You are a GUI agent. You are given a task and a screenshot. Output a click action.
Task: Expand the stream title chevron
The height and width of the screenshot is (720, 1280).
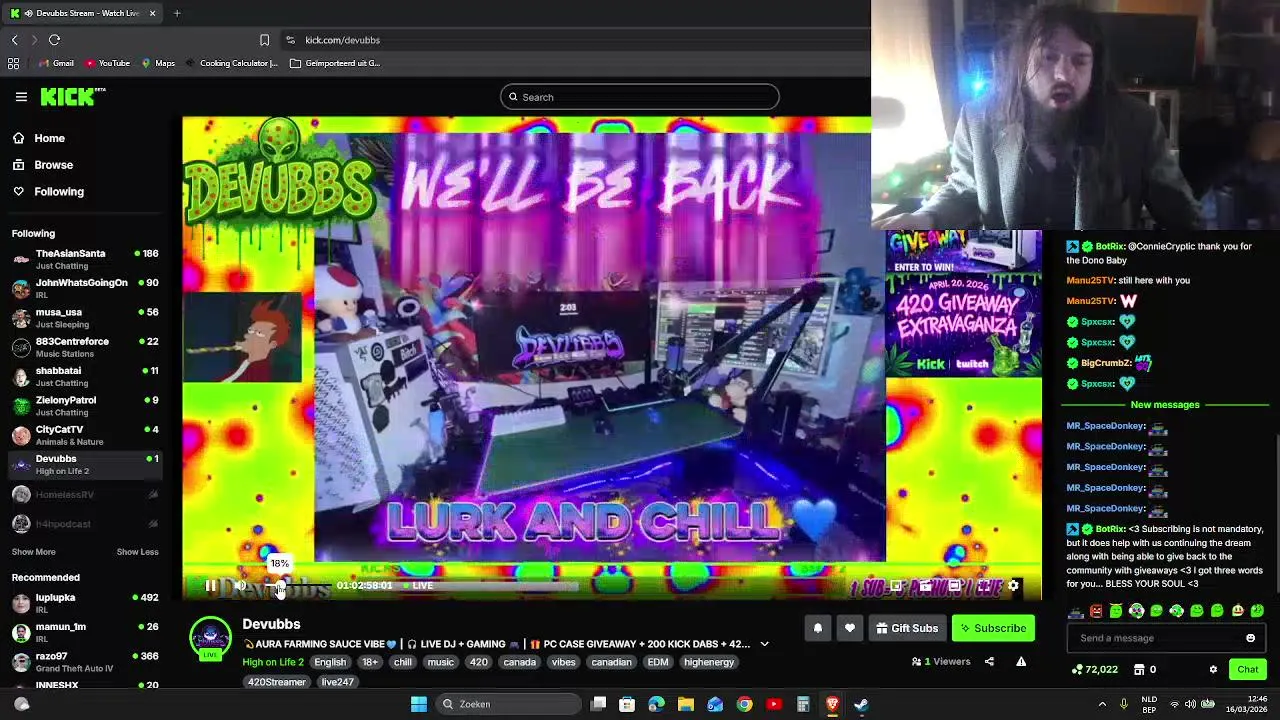click(765, 644)
